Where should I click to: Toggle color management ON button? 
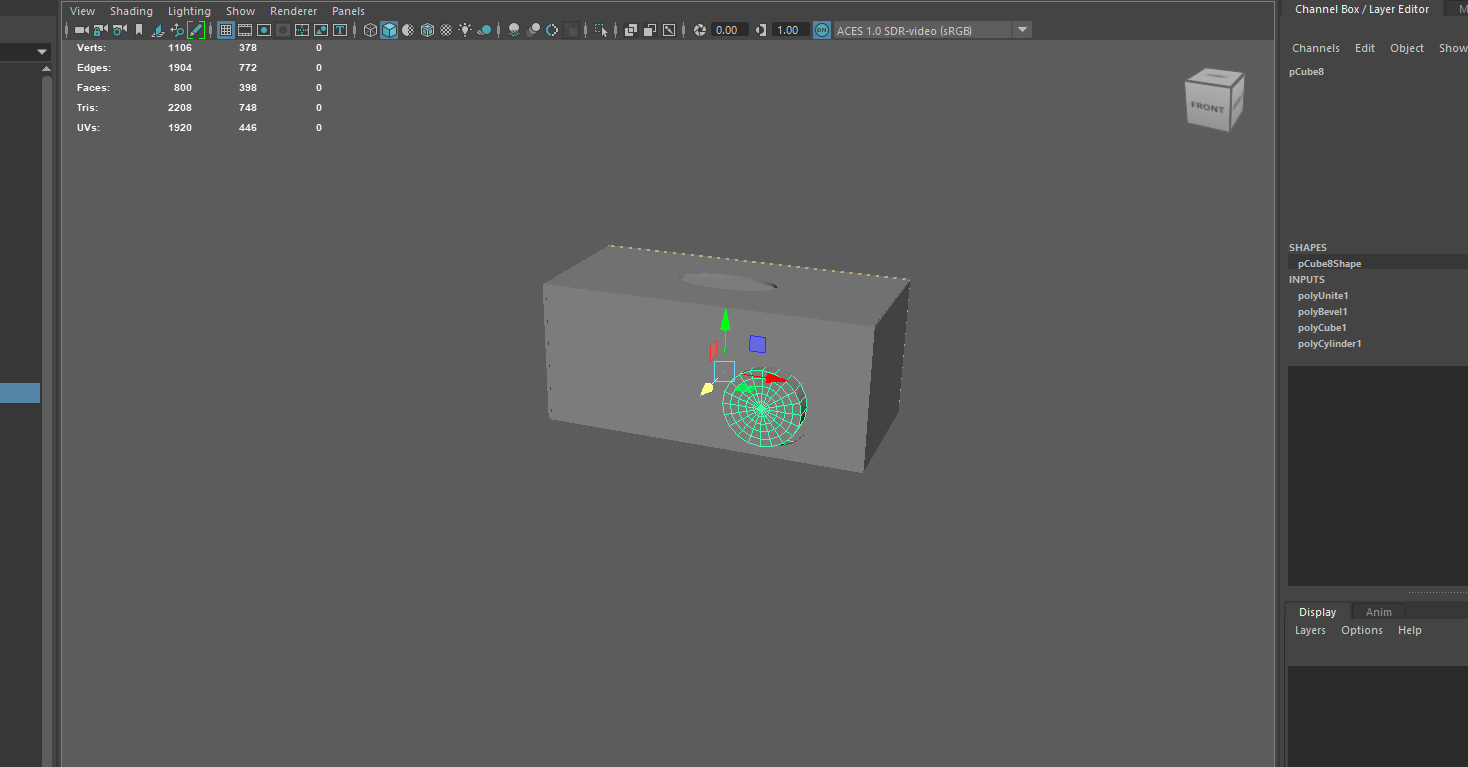point(821,30)
